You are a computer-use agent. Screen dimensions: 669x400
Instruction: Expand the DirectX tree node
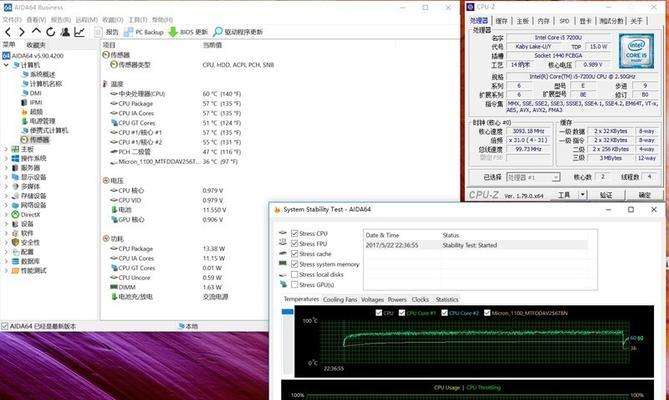[6, 214]
